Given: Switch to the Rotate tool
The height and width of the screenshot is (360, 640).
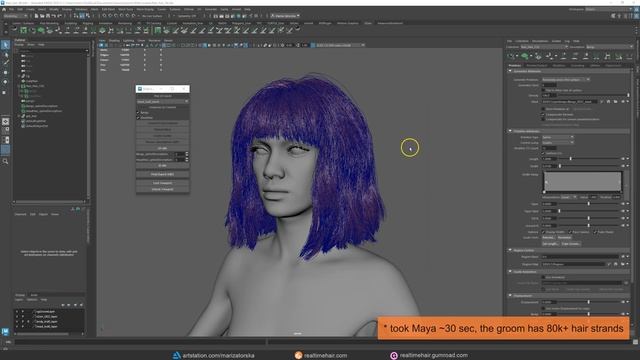Looking at the screenshot, I should (x=5, y=82).
